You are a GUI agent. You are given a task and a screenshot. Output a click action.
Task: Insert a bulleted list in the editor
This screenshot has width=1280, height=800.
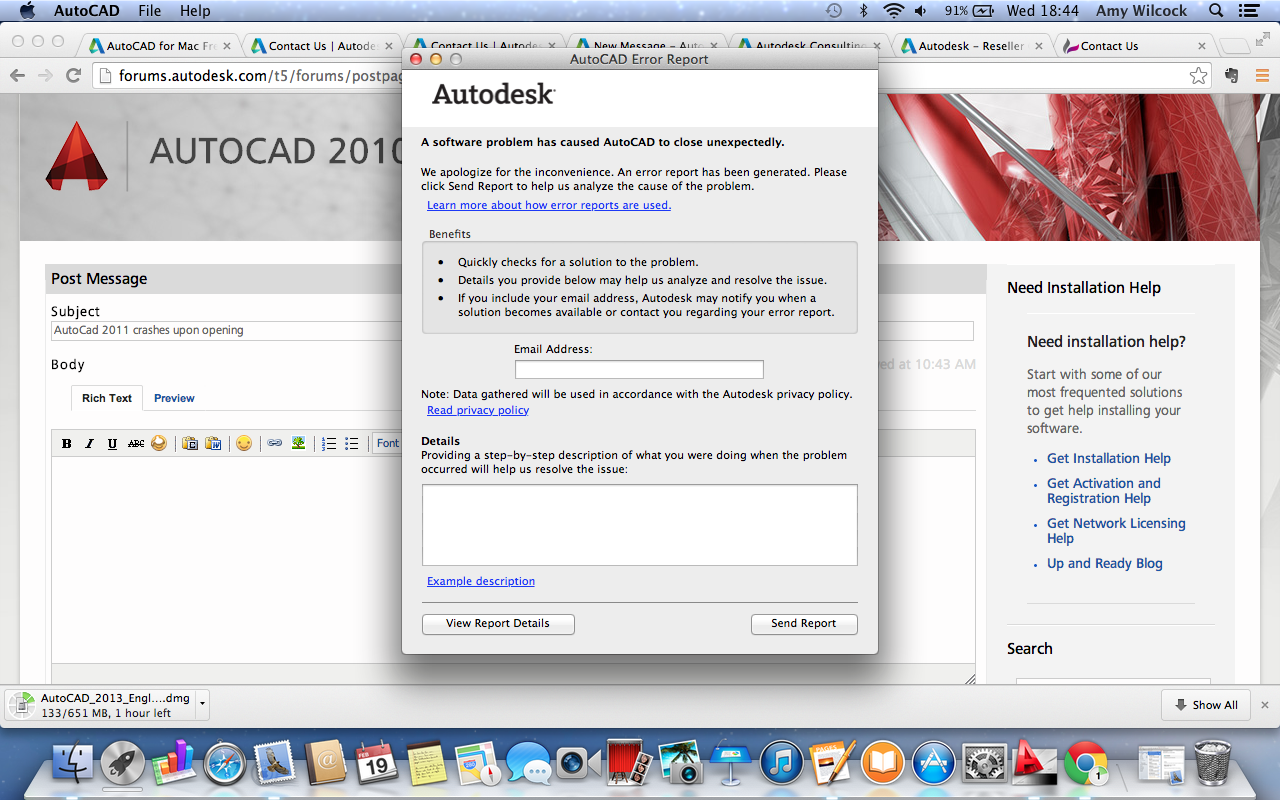coord(352,443)
